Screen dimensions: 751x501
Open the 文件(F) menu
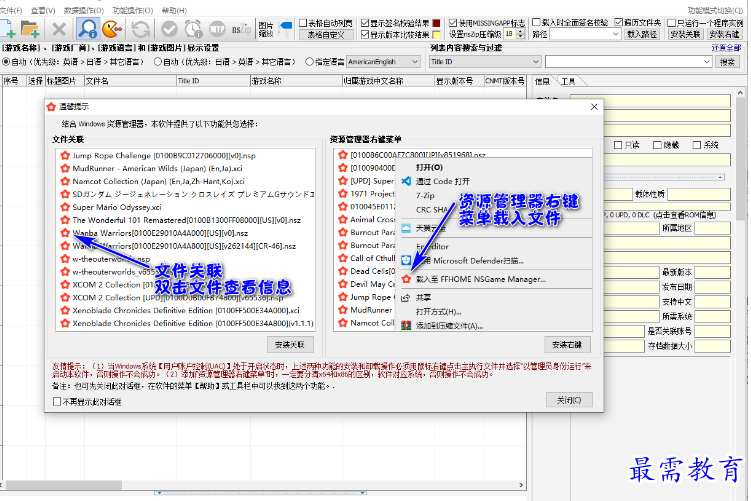(11, 11)
